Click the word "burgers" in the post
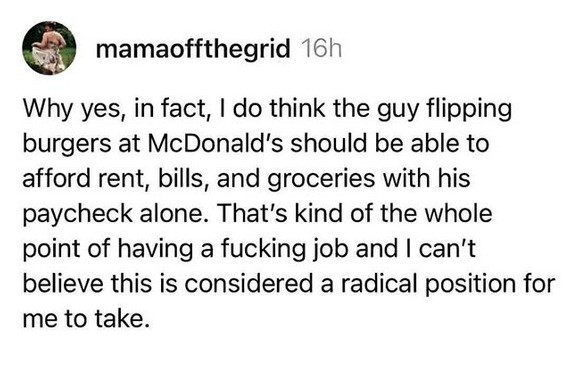This screenshot has height=374, width=576. coord(67,145)
